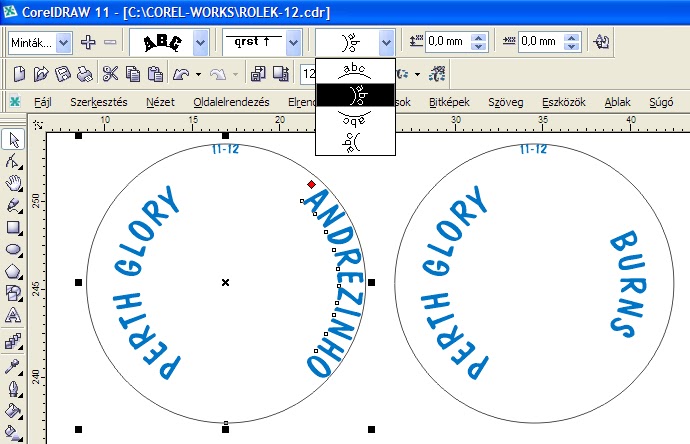Click the ruler origin corner icon
690x444 pixels.
tap(38, 125)
